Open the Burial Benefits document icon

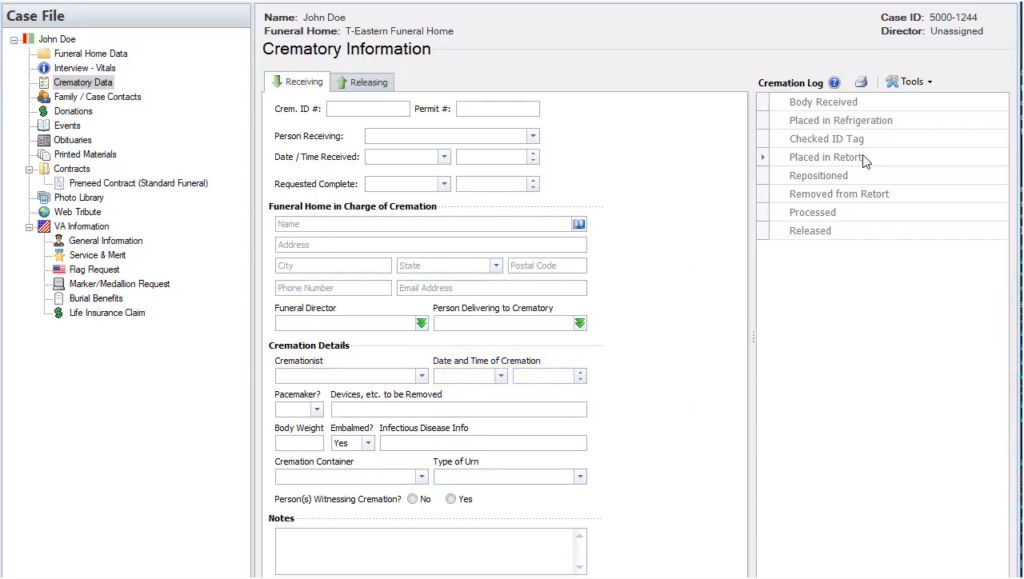(59, 298)
